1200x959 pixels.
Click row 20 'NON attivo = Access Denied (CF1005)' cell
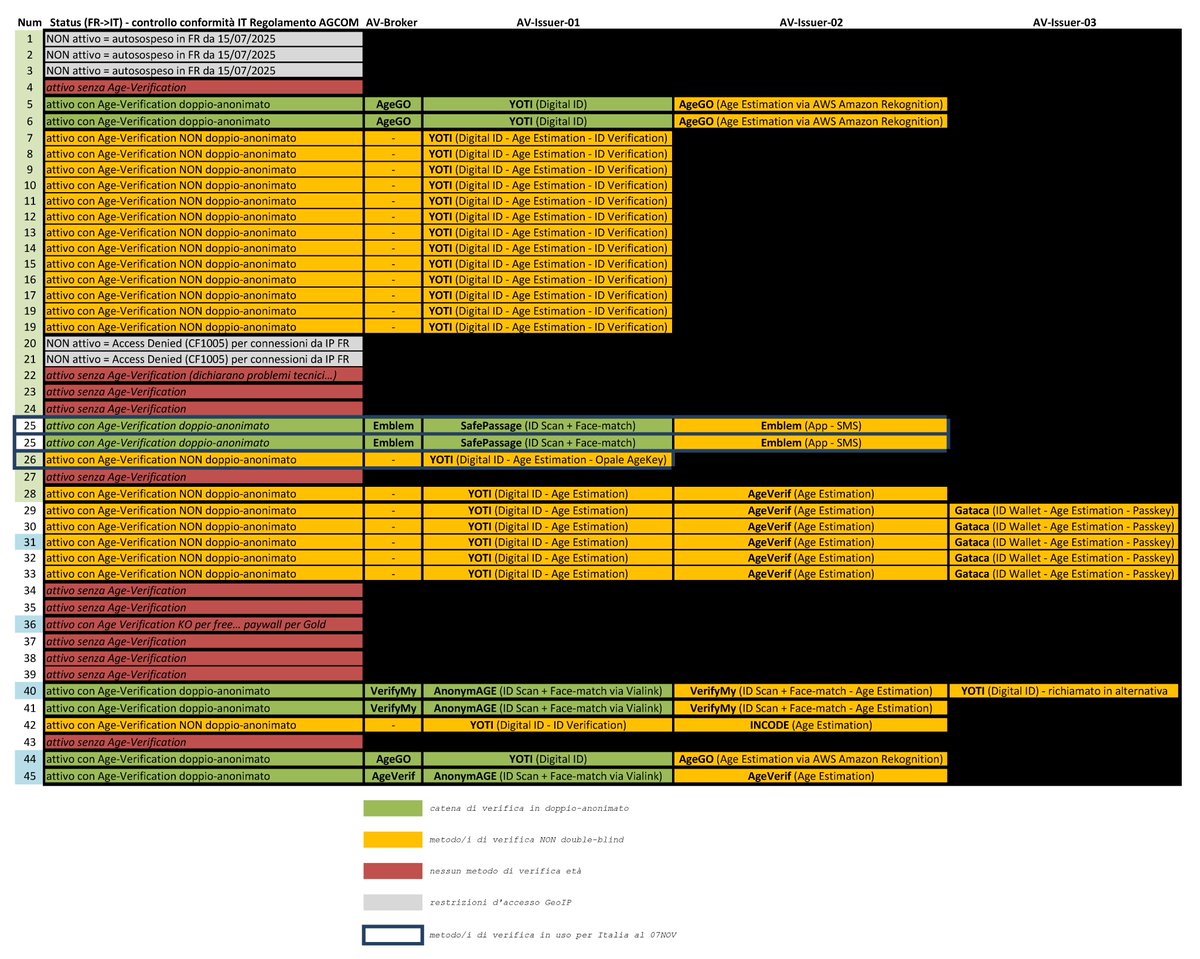click(x=203, y=343)
